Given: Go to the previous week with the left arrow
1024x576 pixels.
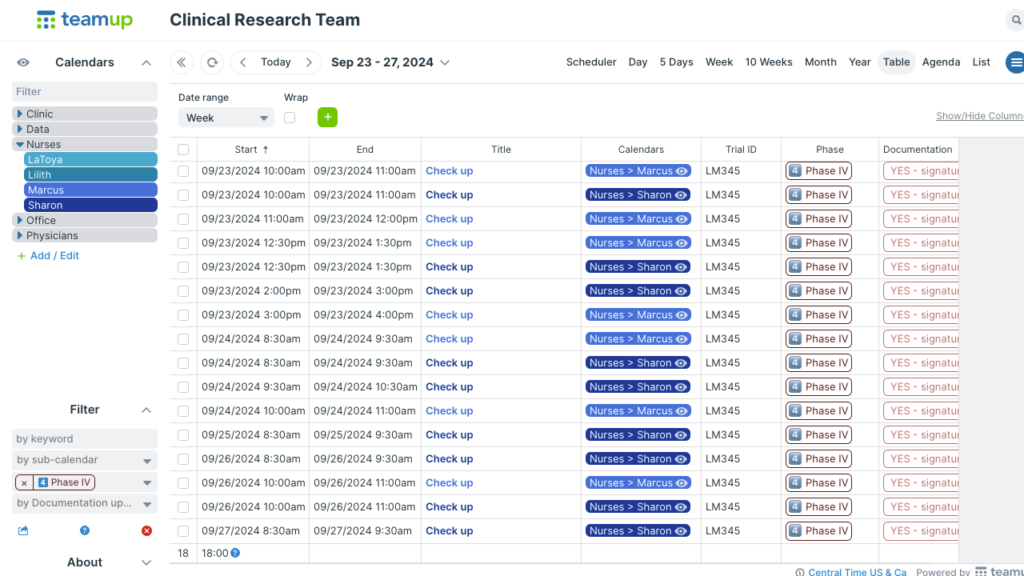Looking at the screenshot, I should (243, 63).
